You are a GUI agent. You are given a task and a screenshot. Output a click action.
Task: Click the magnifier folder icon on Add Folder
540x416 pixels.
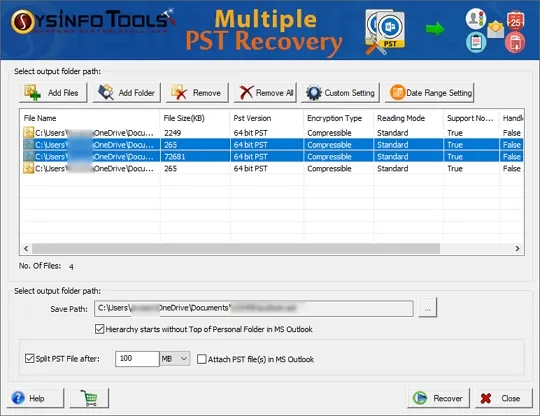pos(106,92)
